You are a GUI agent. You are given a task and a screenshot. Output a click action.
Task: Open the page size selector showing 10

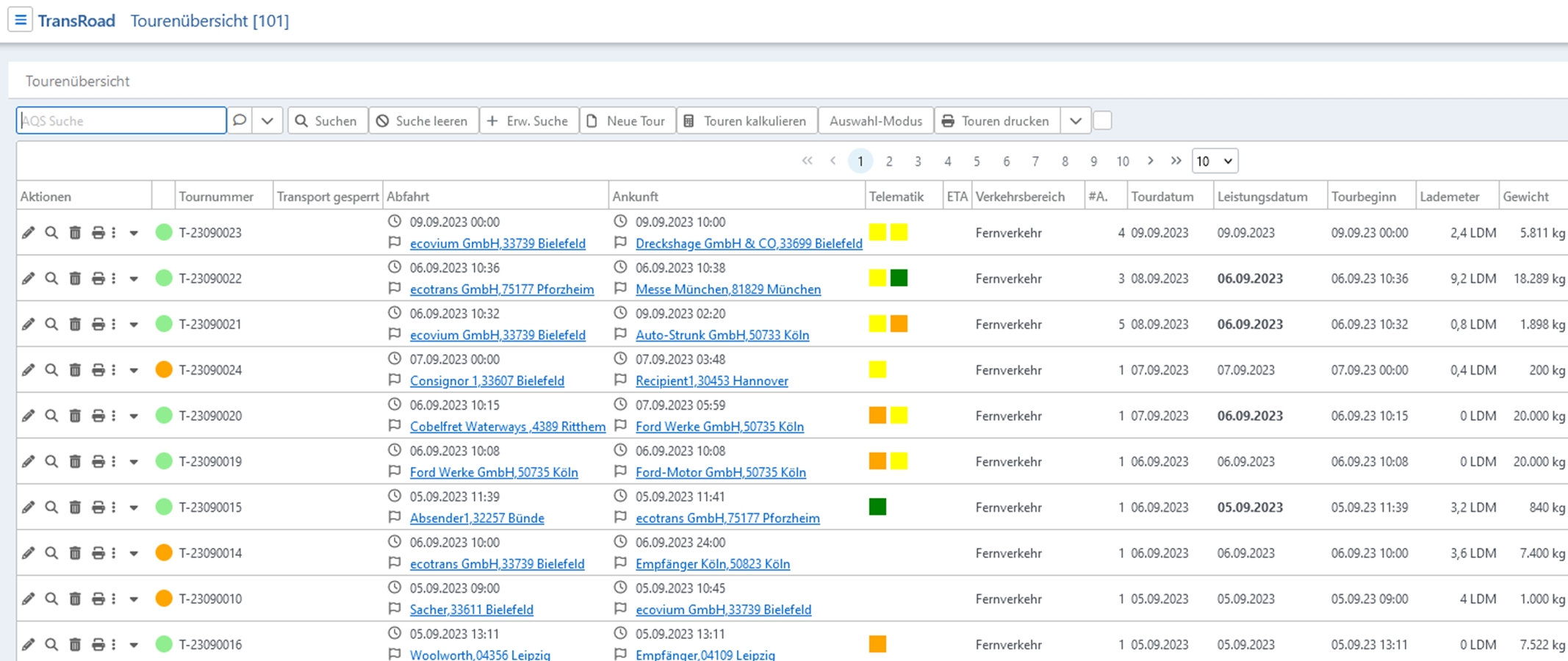pos(1215,161)
